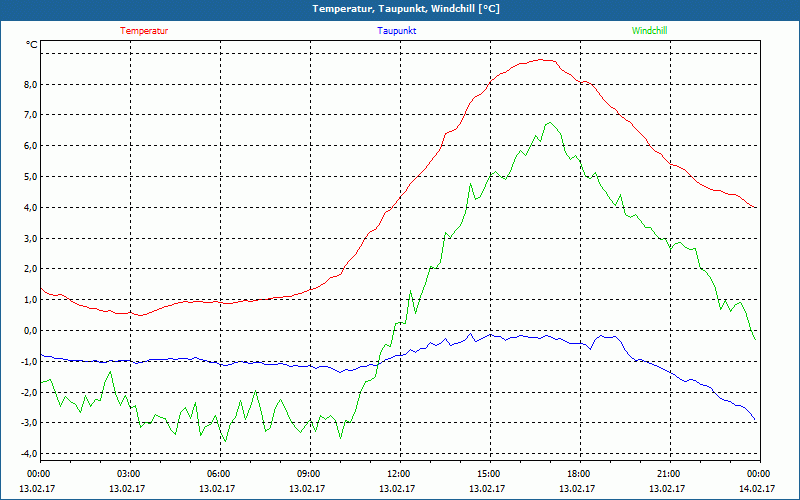Select the 18:00 time label on the x-axis
The width and height of the screenshot is (800, 500).
coord(578,474)
